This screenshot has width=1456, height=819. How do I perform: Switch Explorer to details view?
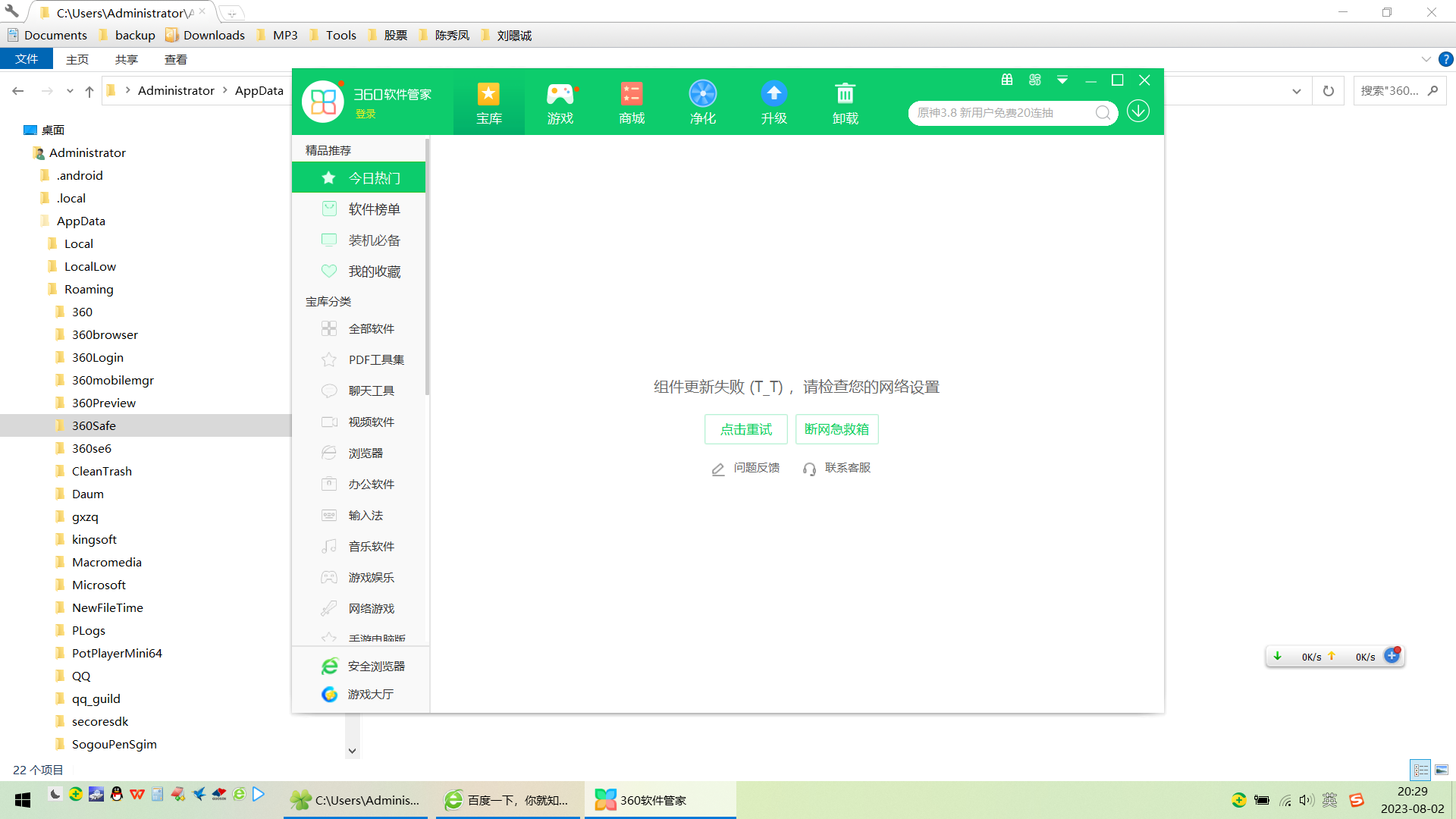(1420, 770)
